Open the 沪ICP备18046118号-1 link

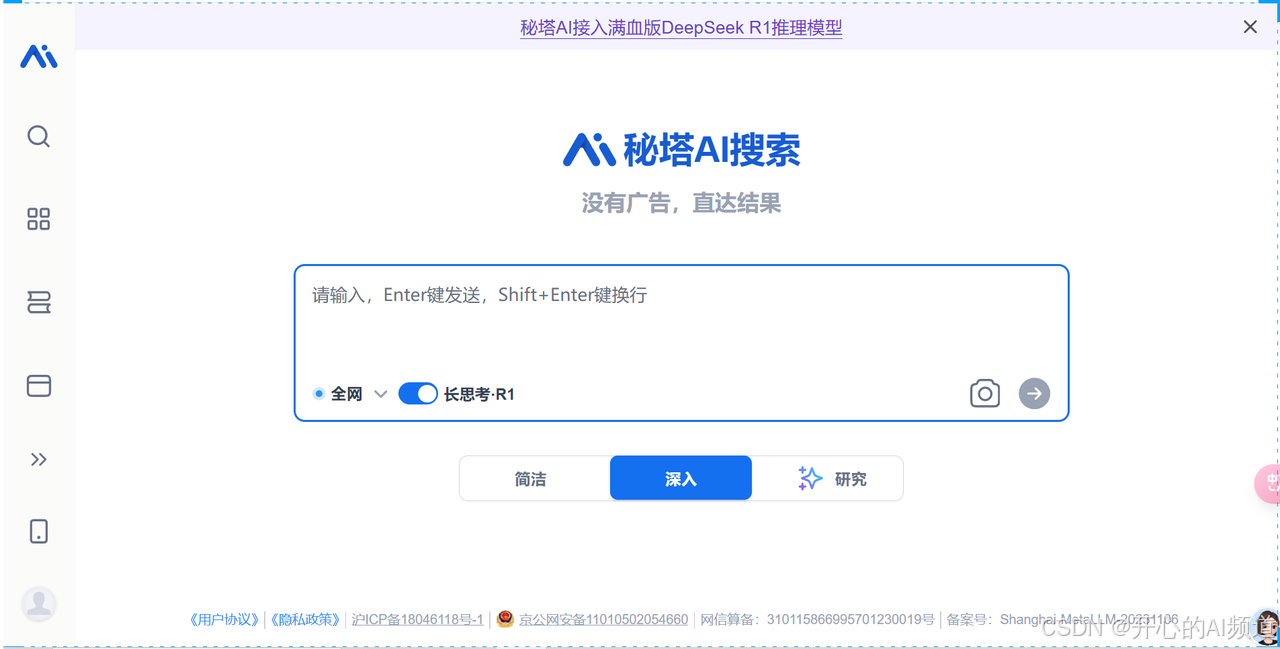pyautogui.click(x=418, y=620)
